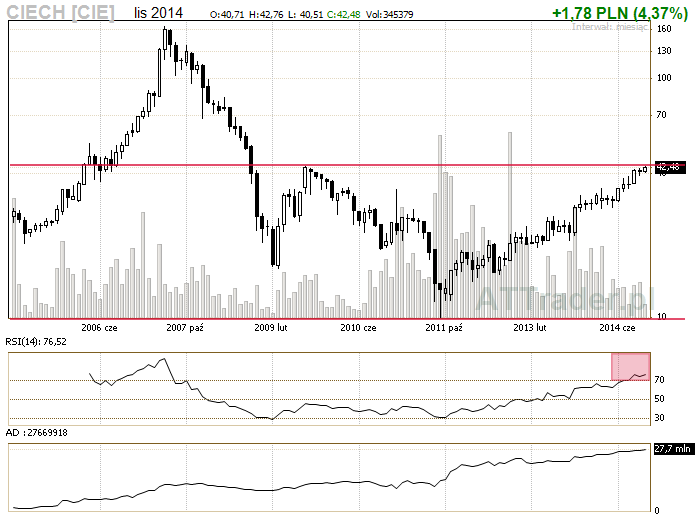This screenshot has width=700, height=522.
Task: Click the volume readout Vol:345379
Action: (389, 15)
